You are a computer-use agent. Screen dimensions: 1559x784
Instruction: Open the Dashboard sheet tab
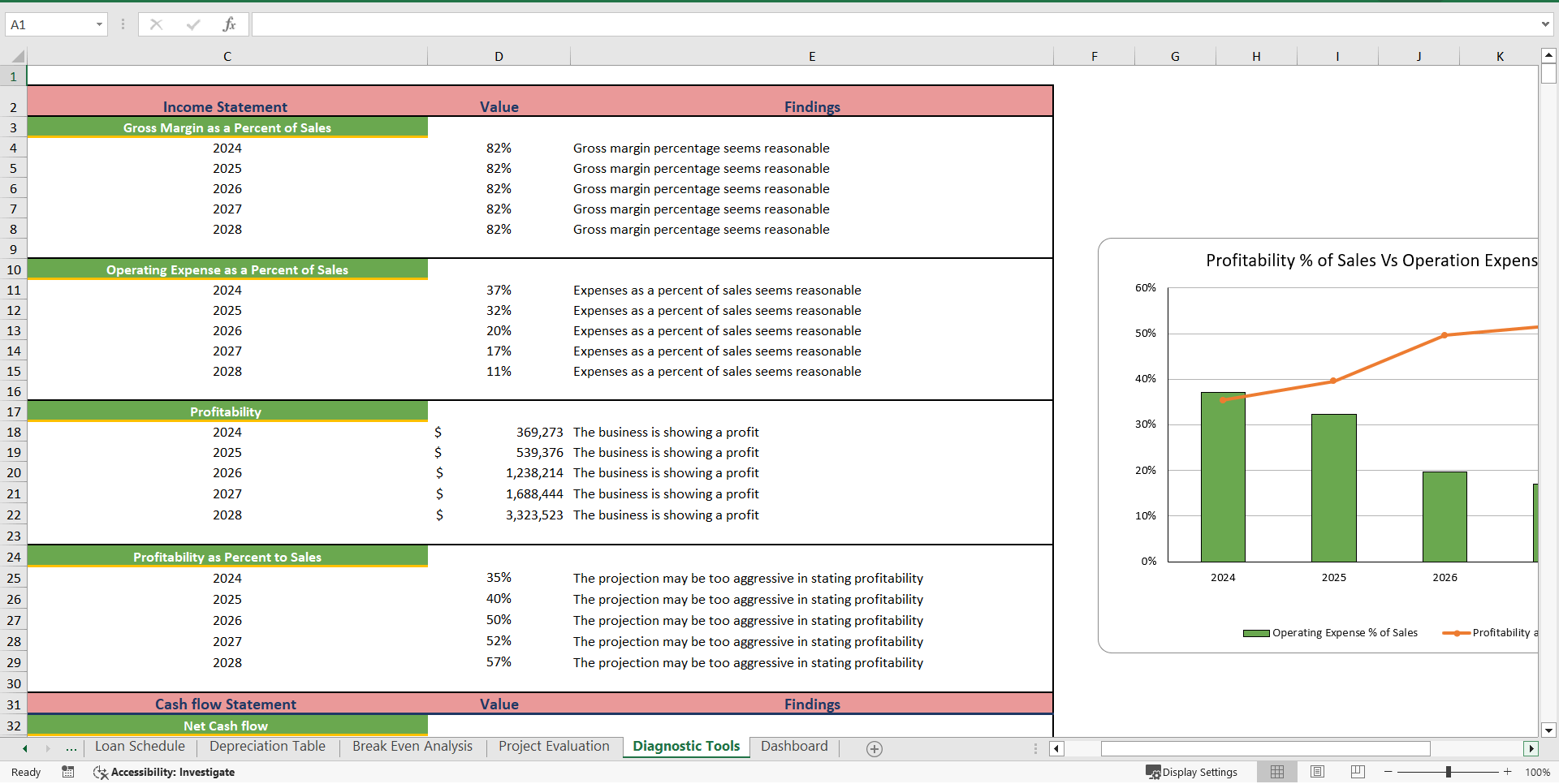click(794, 747)
